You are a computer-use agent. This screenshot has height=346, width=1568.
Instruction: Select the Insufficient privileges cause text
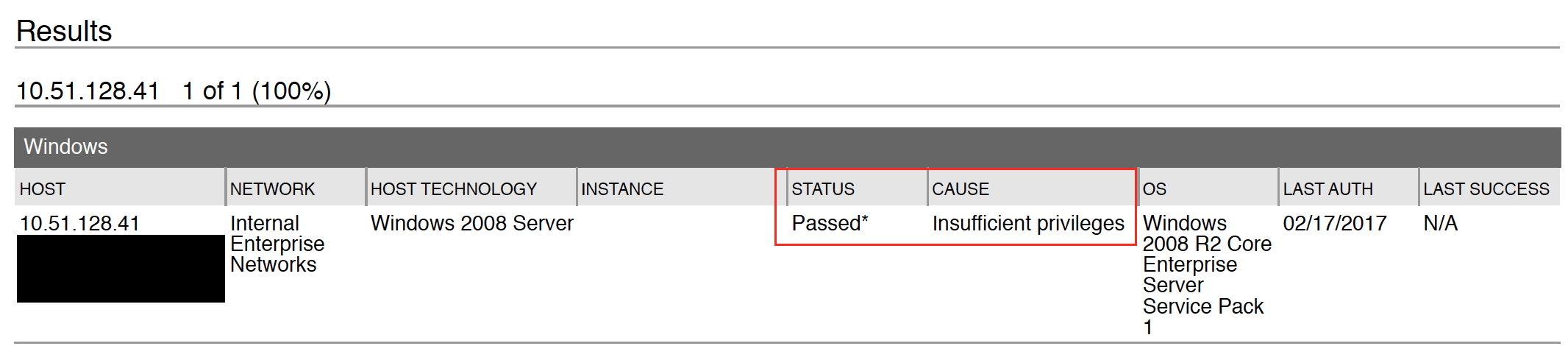pos(1028,223)
